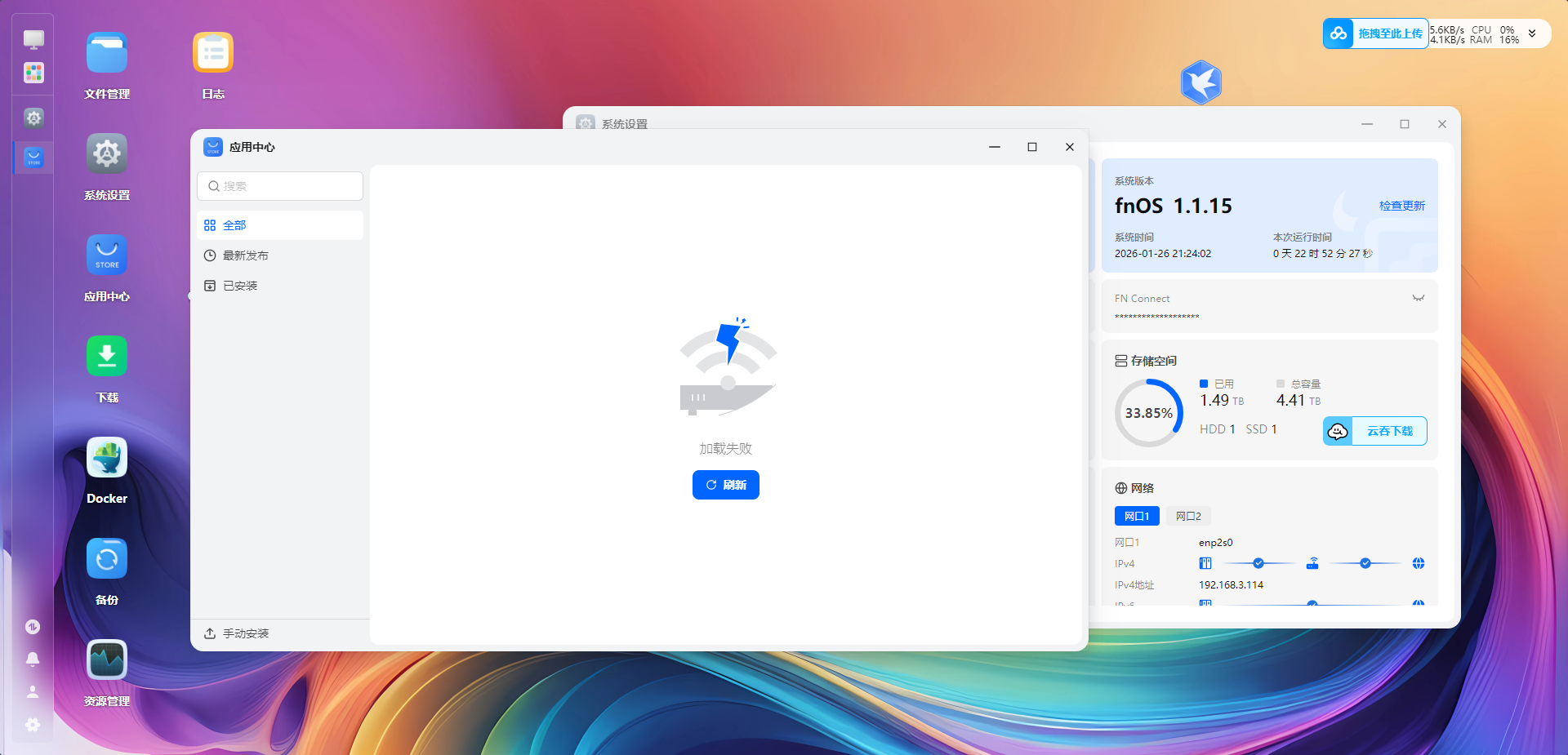Click the 应用中心 window title icon

coord(213,147)
